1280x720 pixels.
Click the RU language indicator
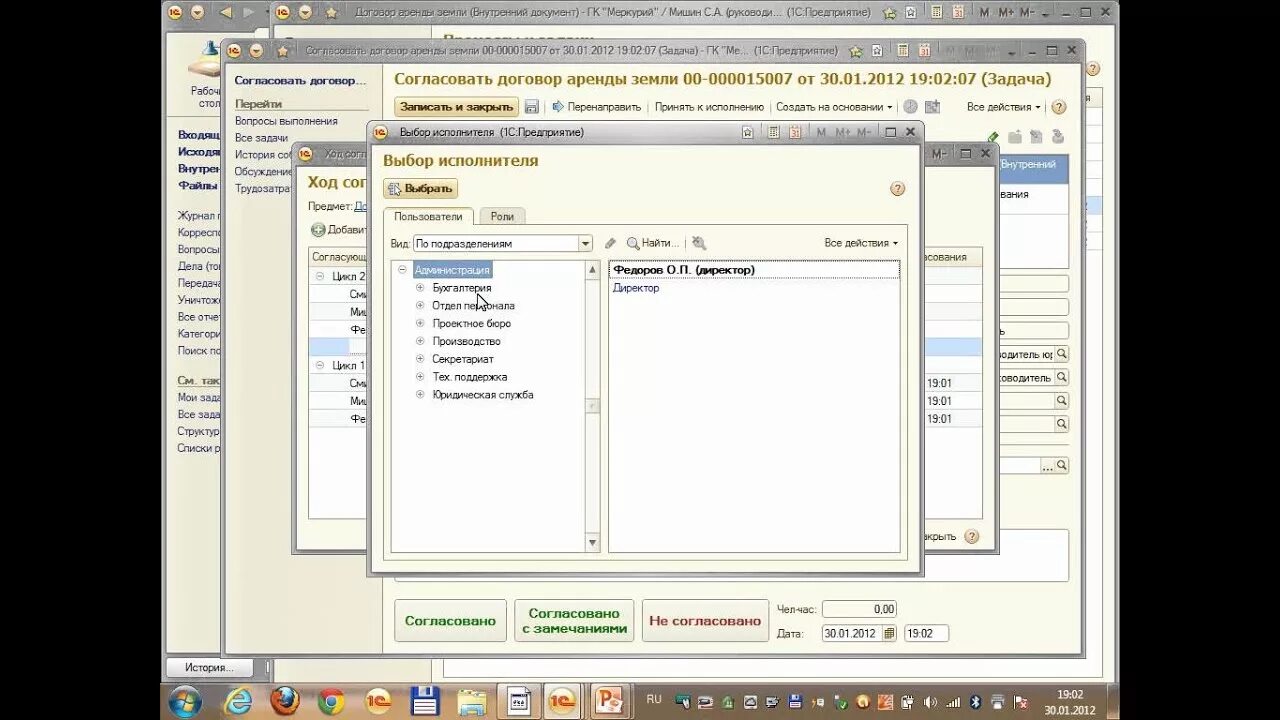[x=654, y=698]
